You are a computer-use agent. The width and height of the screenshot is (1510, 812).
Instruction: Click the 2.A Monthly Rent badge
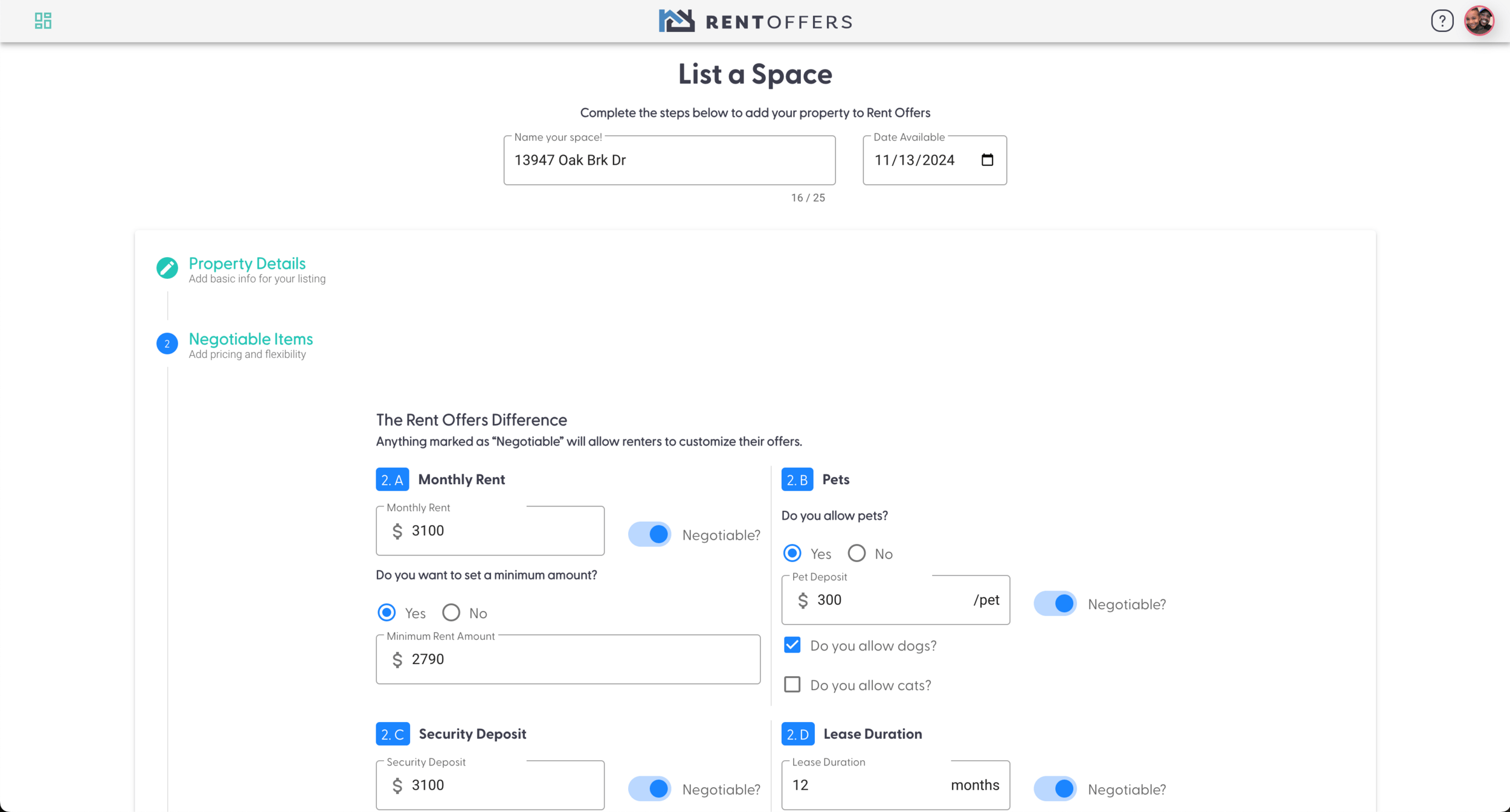(392, 479)
